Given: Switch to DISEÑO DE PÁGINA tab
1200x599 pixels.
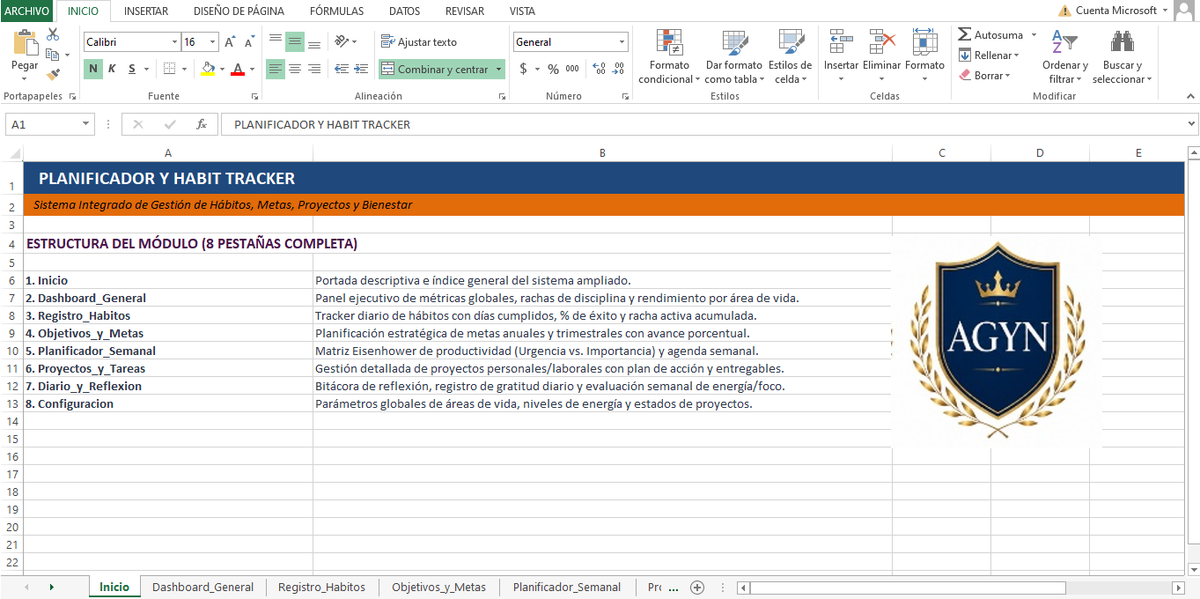Looking at the screenshot, I should coord(239,11).
